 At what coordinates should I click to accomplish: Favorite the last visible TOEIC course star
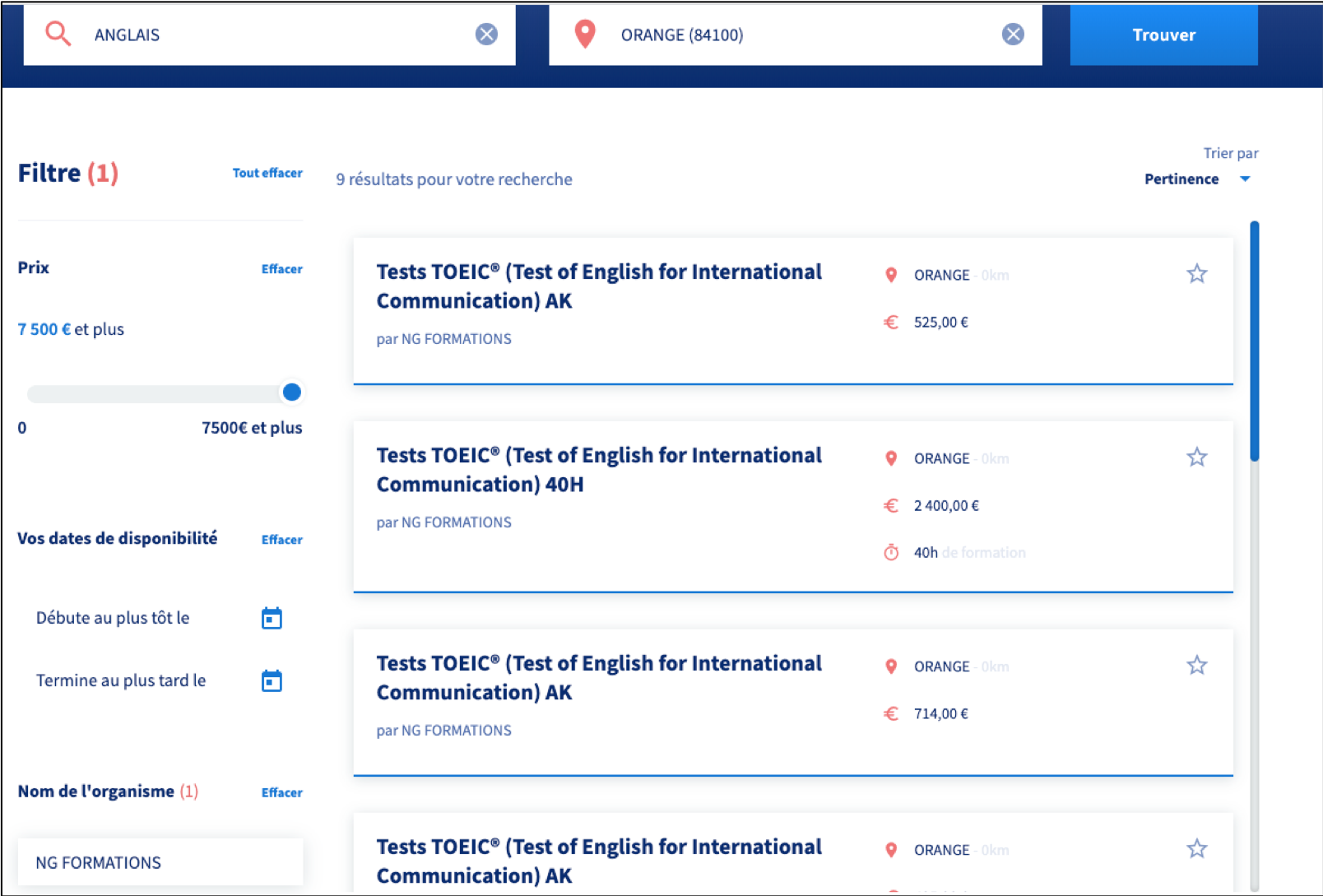coord(1197,848)
